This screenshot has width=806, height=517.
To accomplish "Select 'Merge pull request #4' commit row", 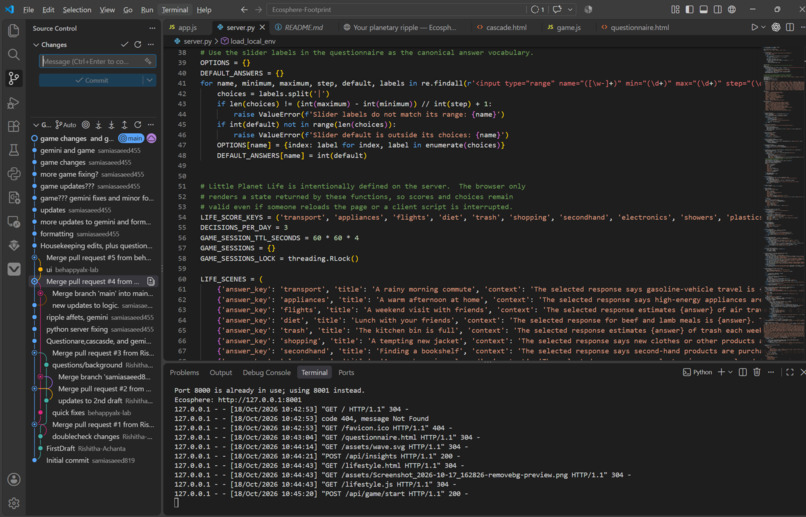I will [92, 281].
